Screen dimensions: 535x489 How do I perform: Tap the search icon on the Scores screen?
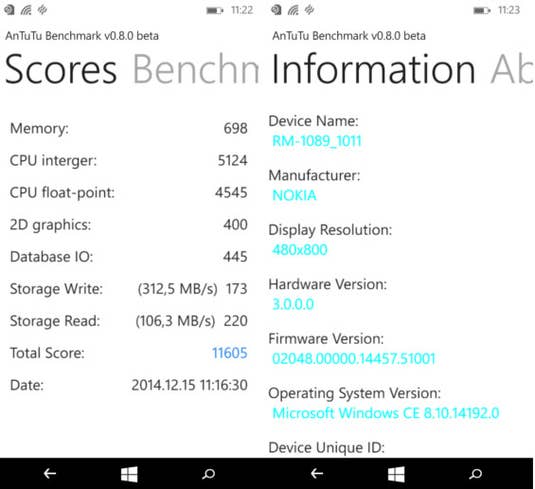click(x=208, y=474)
